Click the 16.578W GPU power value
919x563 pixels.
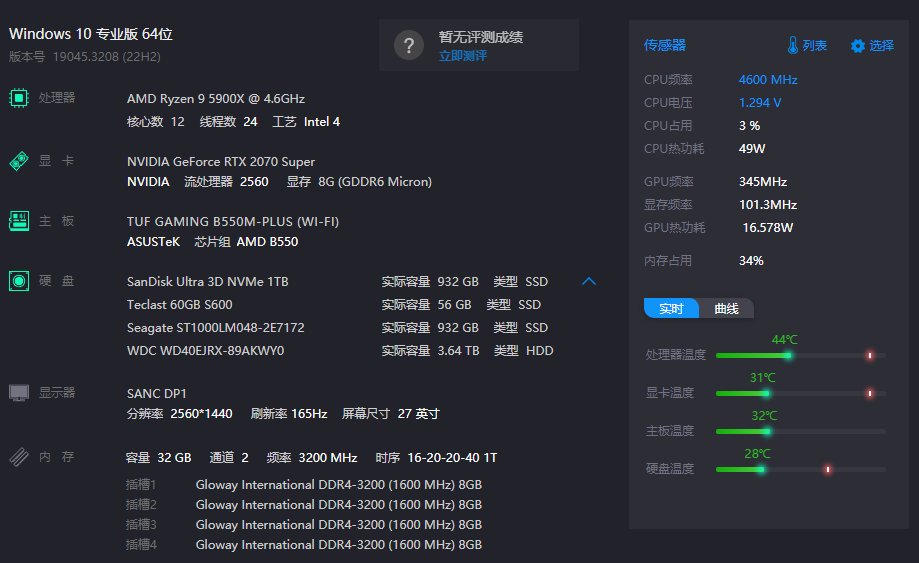pos(768,227)
